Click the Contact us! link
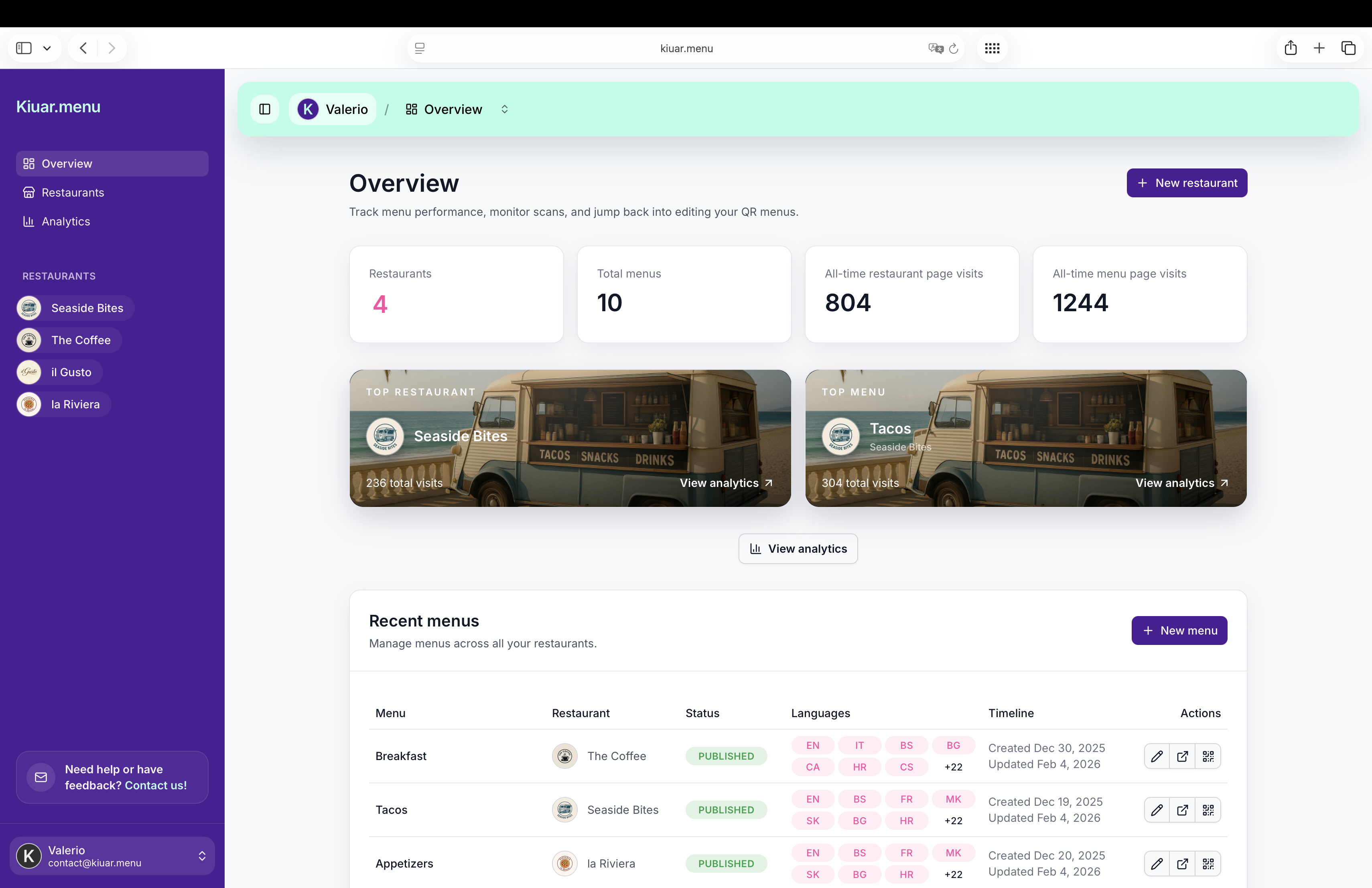The width and height of the screenshot is (1372, 888). pos(156,785)
